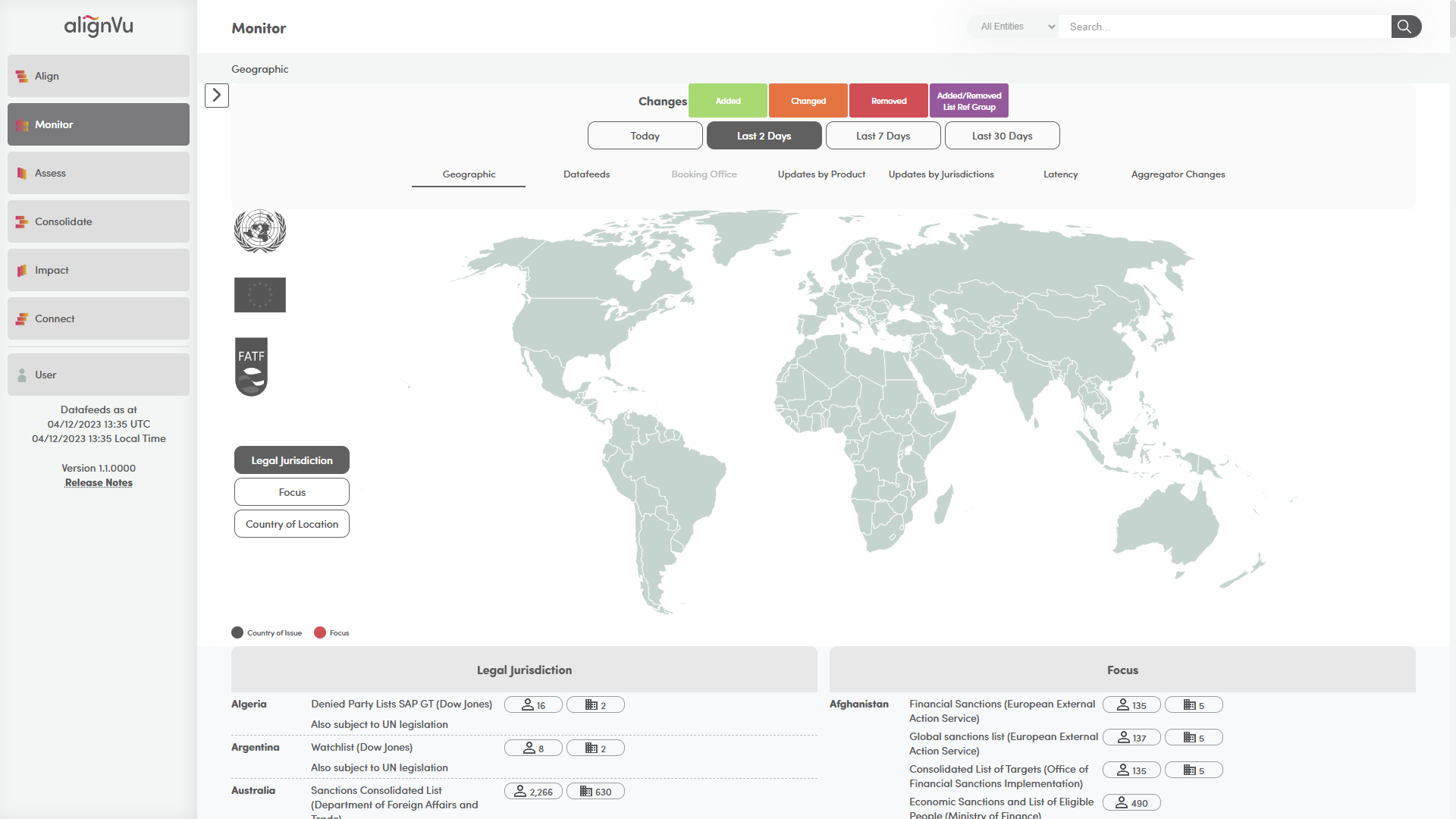
Task: Open Global sanctions list individuals count 137
Action: pos(1131,738)
